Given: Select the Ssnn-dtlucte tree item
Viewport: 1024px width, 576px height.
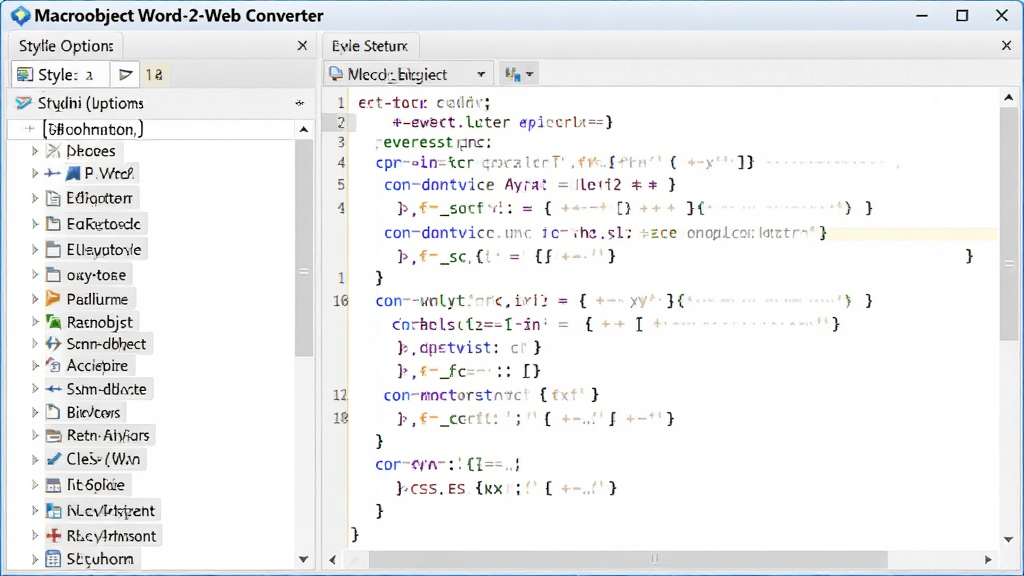Looking at the screenshot, I should (x=99, y=389).
